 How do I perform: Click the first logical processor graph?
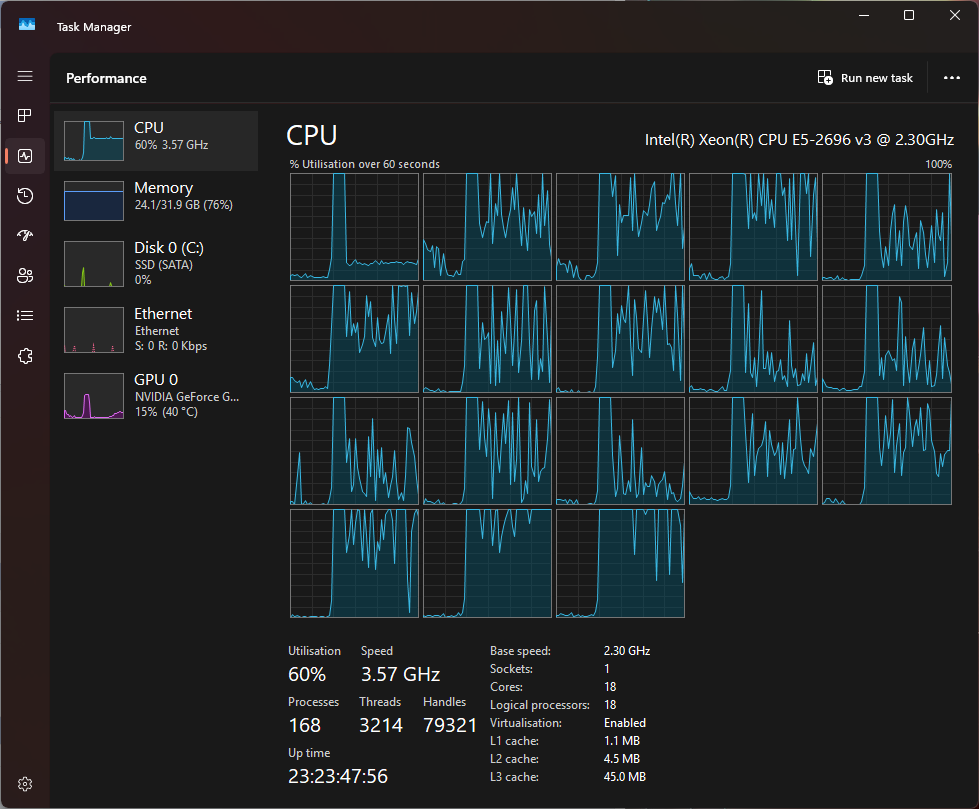[x=354, y=227]
